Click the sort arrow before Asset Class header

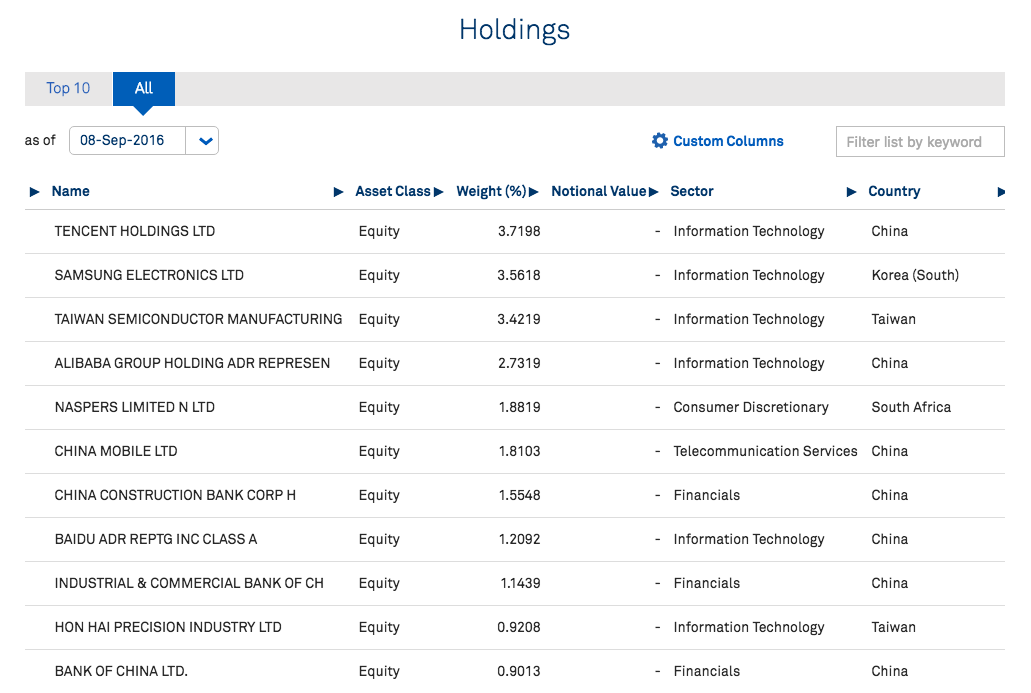point(339,192)
